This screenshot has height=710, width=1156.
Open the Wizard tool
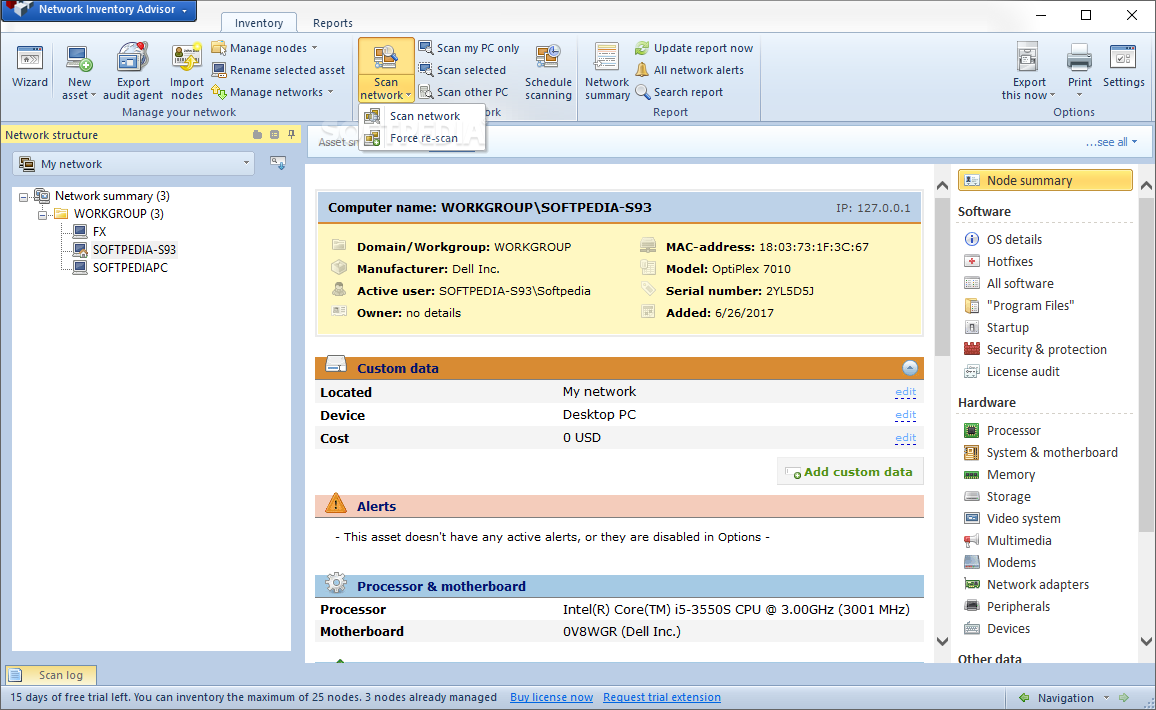(29, 67)
